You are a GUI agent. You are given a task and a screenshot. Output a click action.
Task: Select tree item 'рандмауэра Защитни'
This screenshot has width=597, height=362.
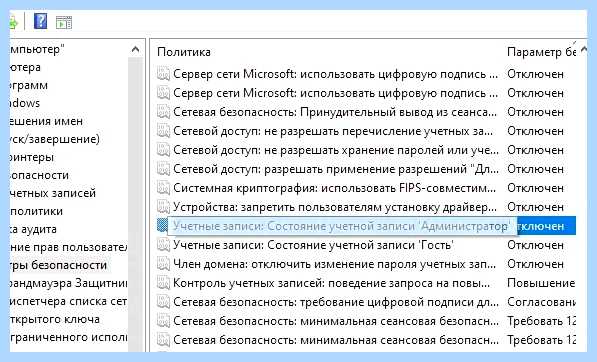coord(69,283)
